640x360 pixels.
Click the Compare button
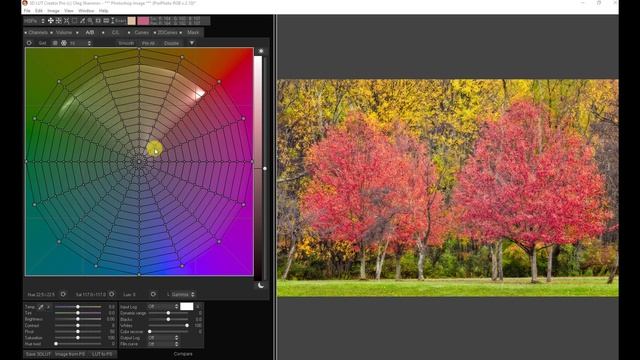click(x=183, y=354)
